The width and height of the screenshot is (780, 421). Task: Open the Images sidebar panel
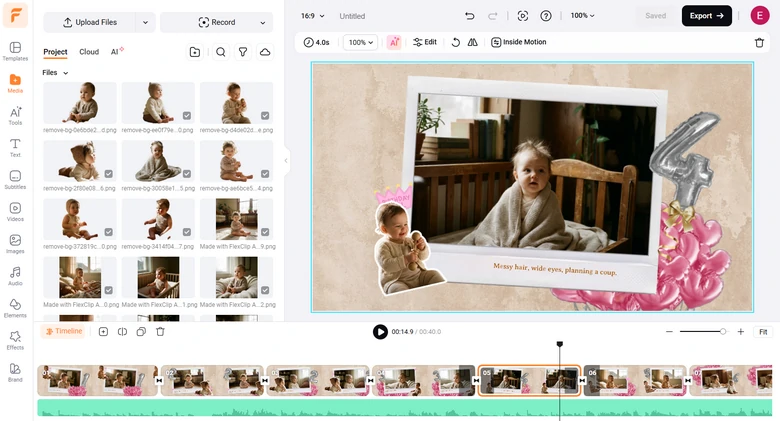click(15, 244)
